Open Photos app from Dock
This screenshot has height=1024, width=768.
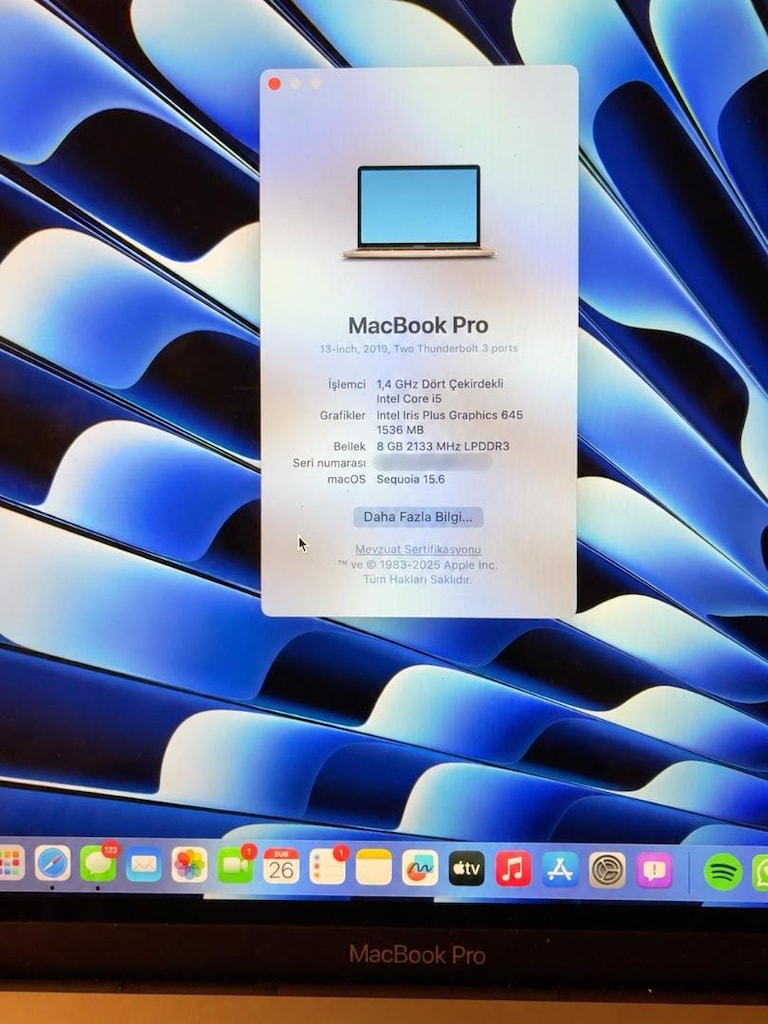(x=189, y=865)
